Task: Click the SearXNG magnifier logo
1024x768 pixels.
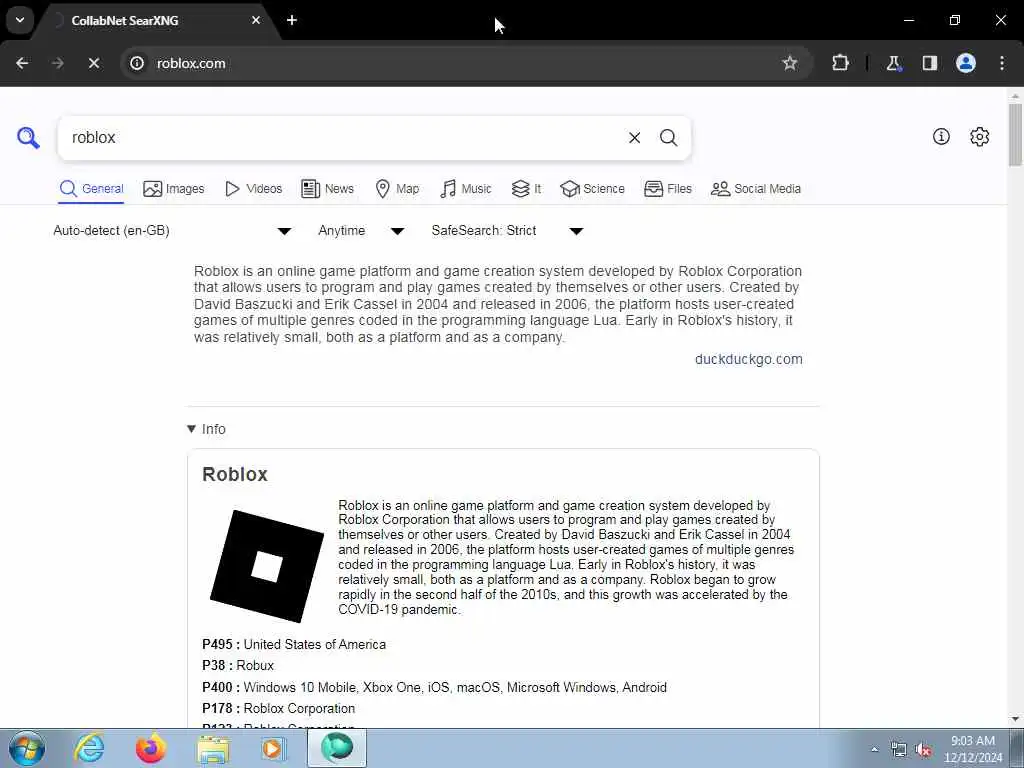Action: (x=28, y=138)
